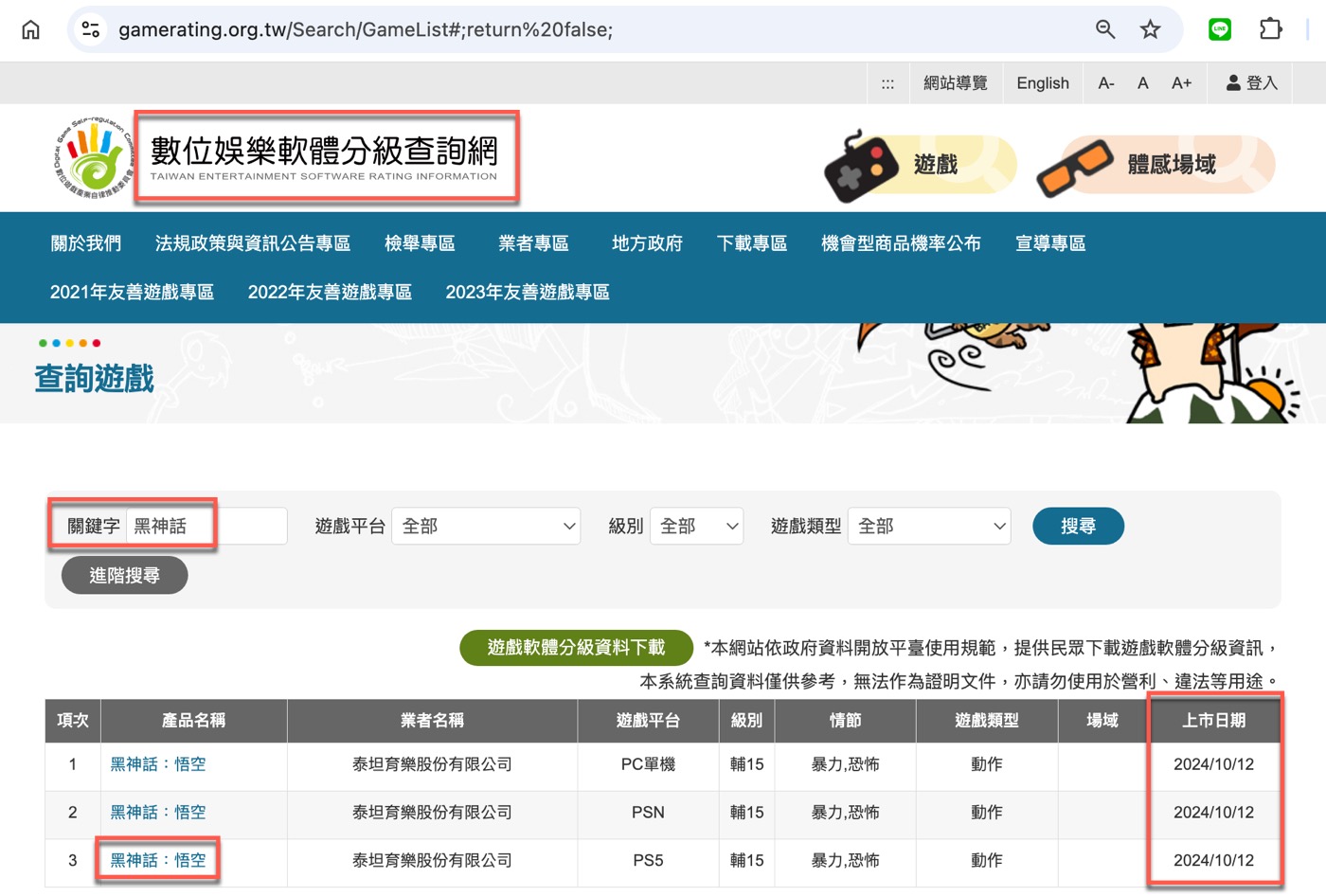Click the 遊戲類型 column header
The height and width of the screenshot is (896, 1326).
(987, 721)
